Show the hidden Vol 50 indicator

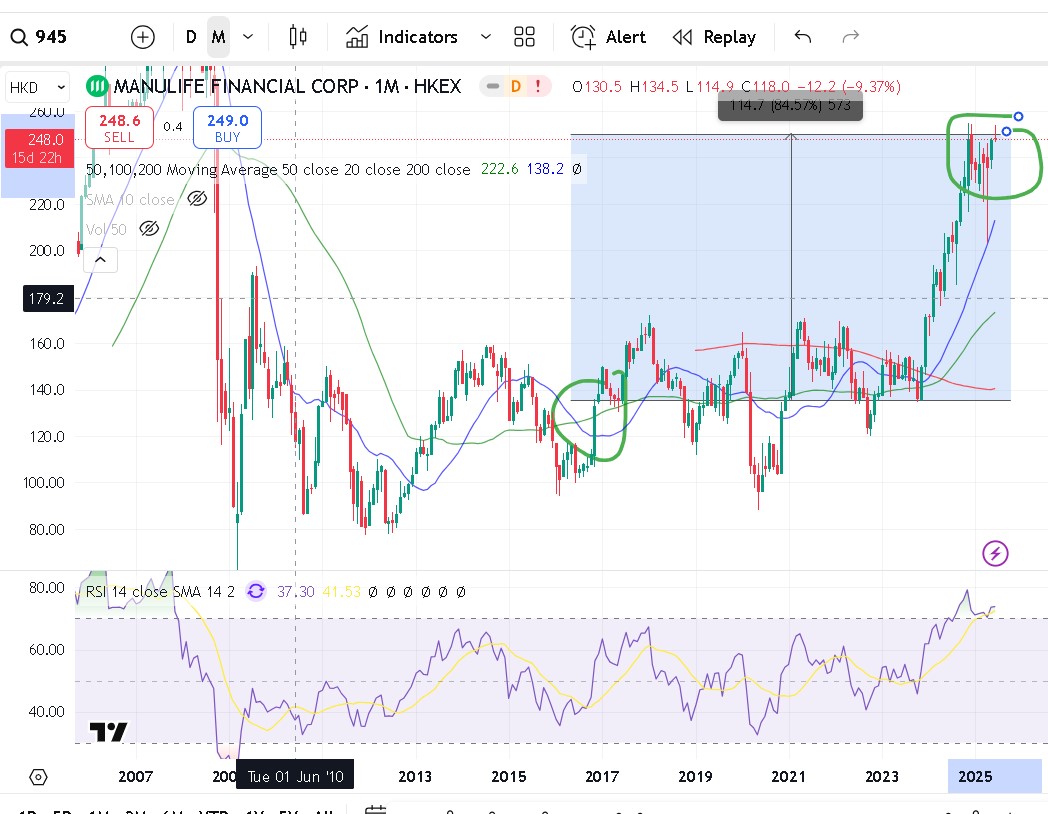149,229
